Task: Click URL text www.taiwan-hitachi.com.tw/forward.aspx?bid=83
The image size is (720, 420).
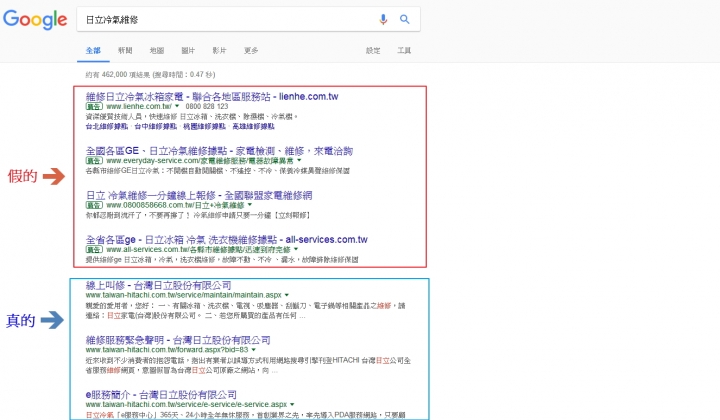Action: pyautogui.click(x=167, y=350)
